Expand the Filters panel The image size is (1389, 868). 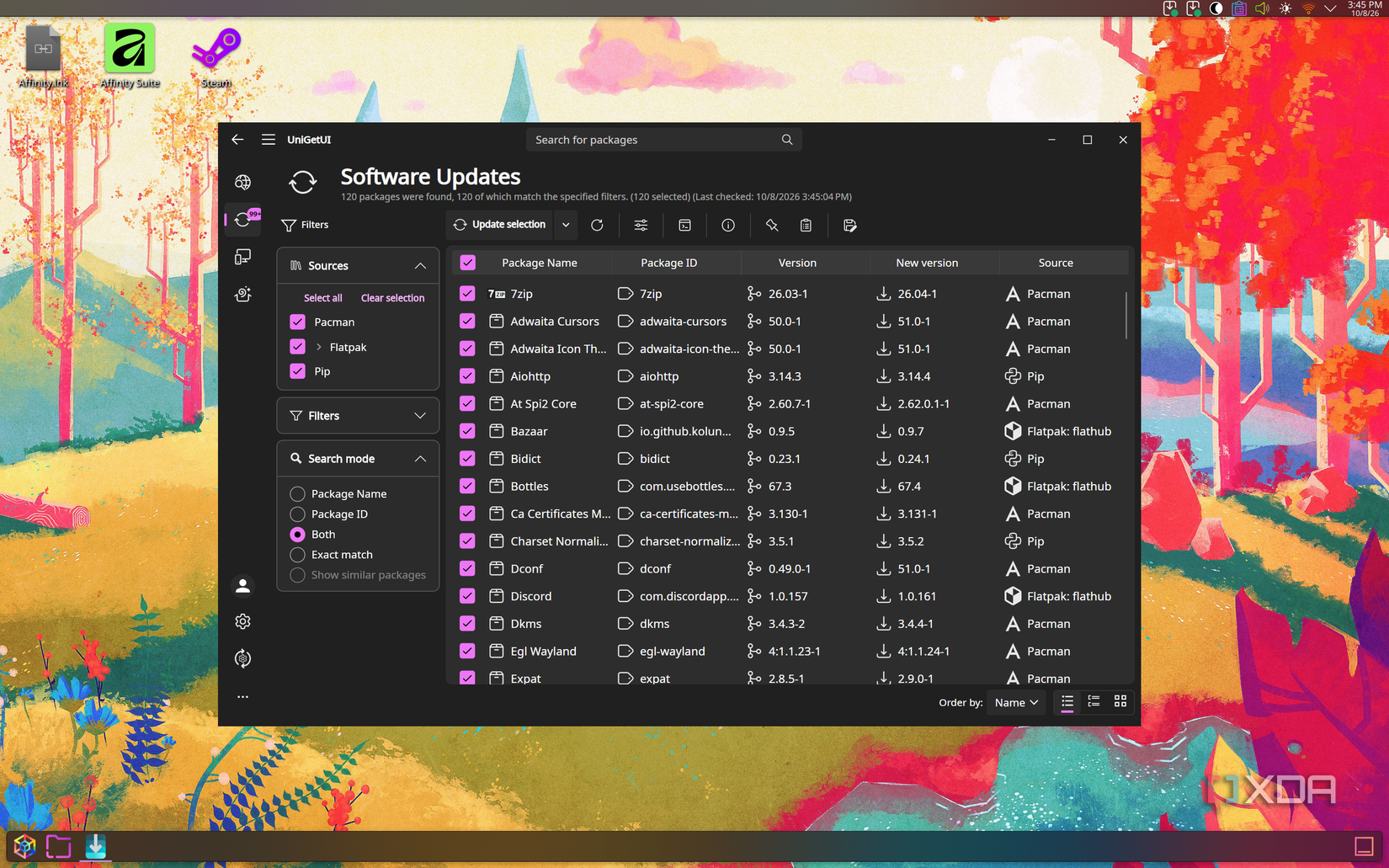[420, 416]
